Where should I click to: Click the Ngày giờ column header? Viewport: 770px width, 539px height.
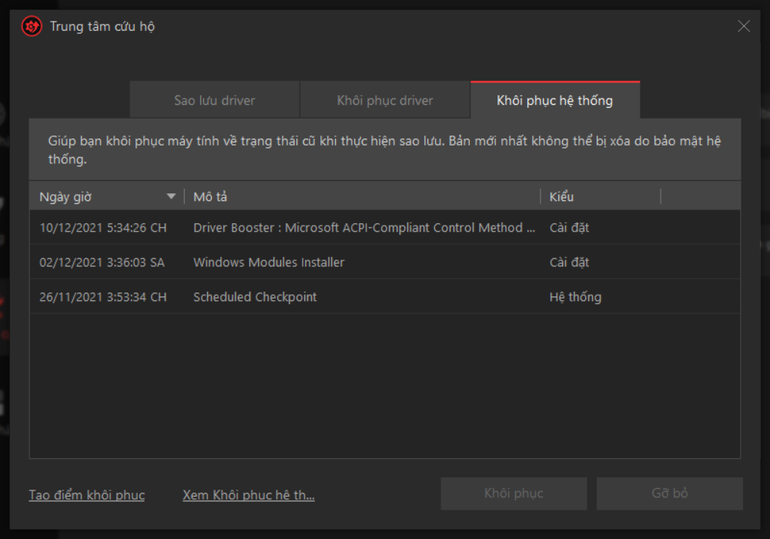point(107,196)
